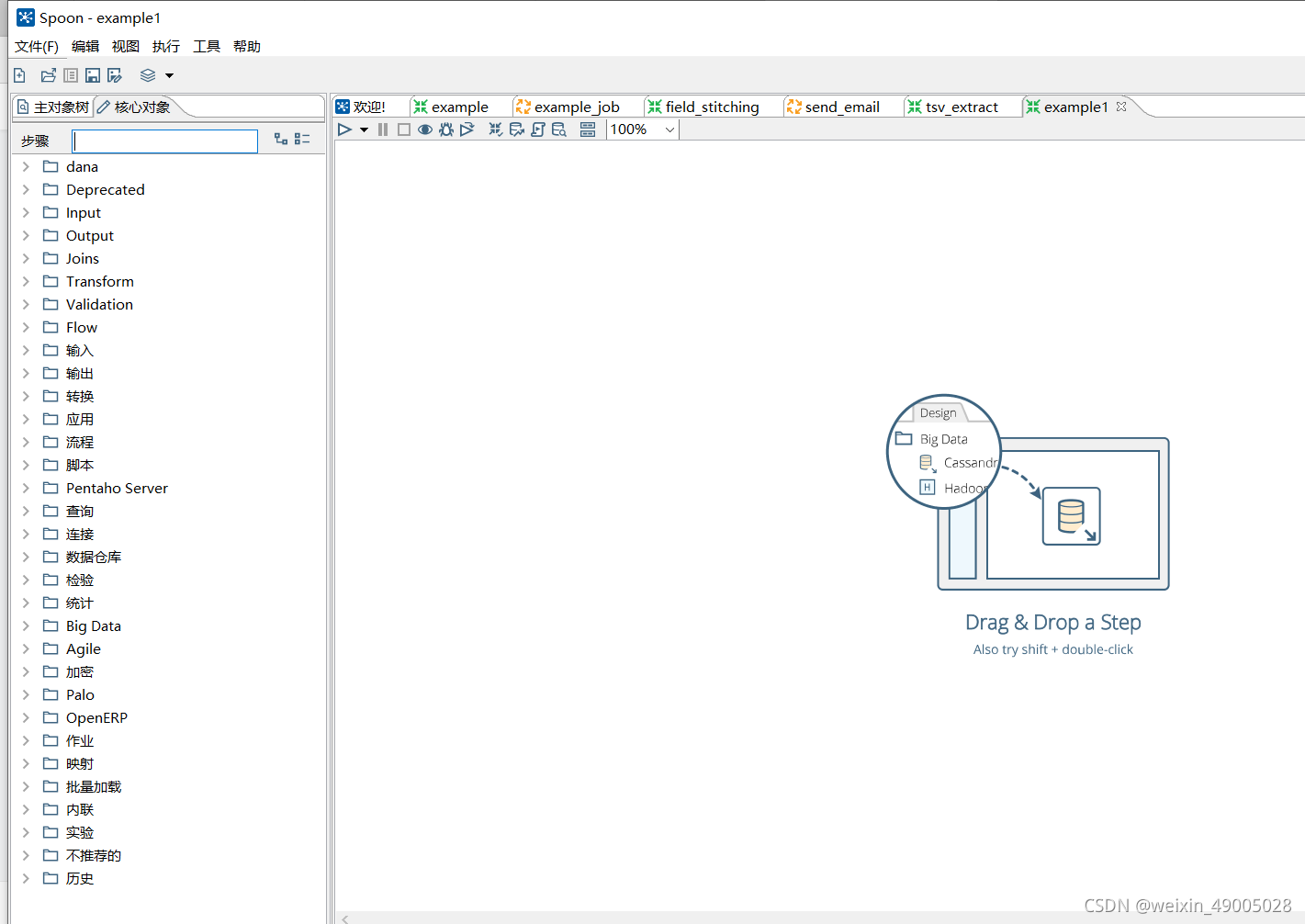
Task: Open the example_job tab
Action: 577,107
